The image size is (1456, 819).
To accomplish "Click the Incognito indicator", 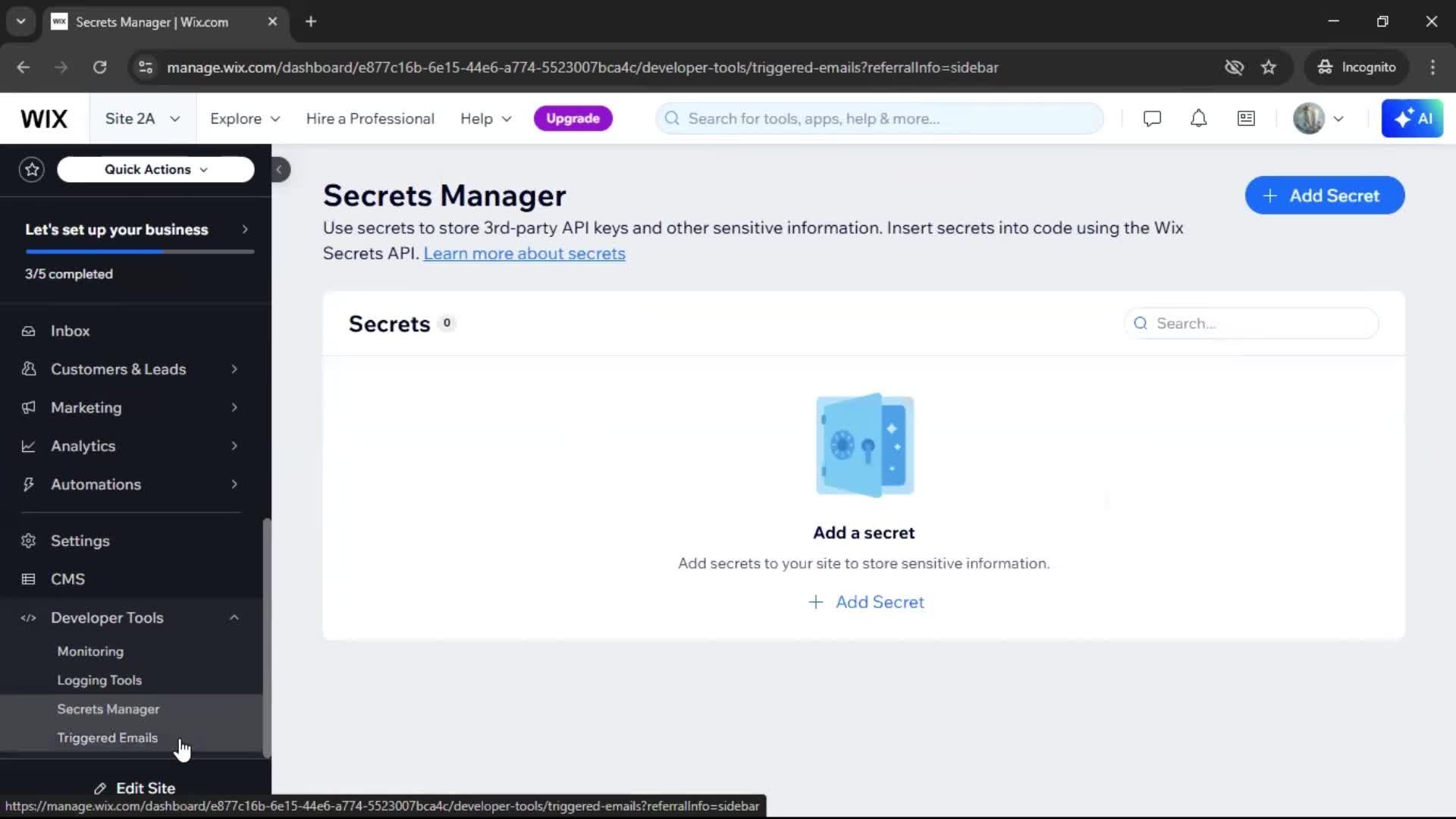I will tap(1356, 67).
